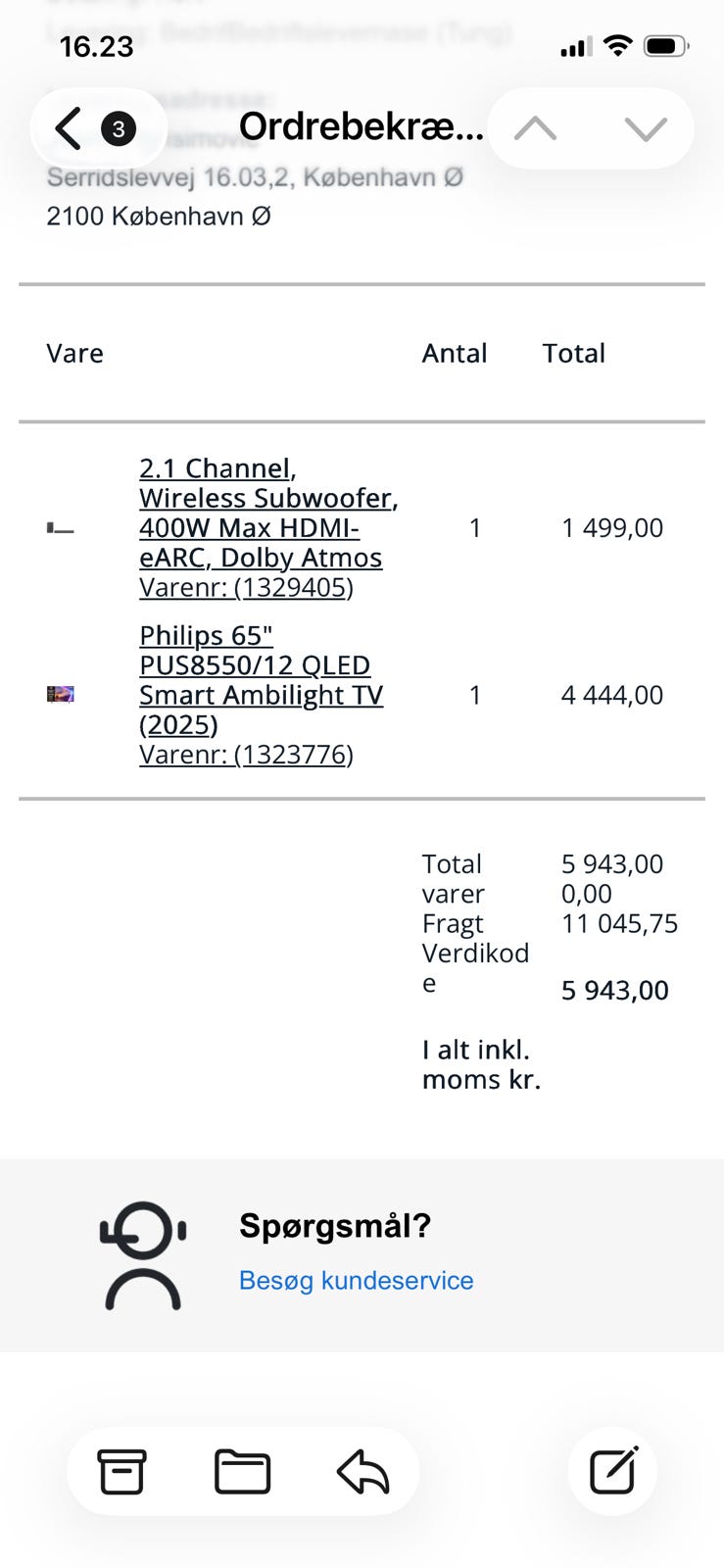Screen dimensions: 724x1568
Task: Open the soundbar product thumbnail
Action: (61, 528)
